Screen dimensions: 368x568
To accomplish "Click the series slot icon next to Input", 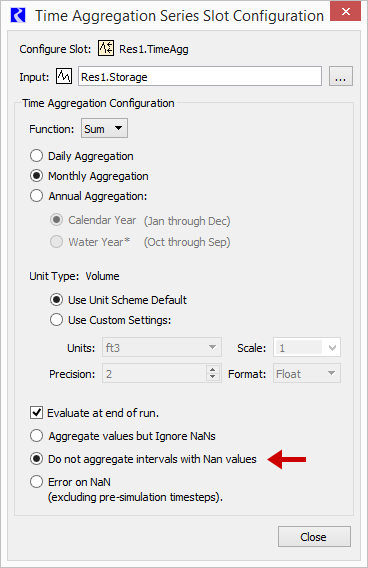I will (64, 76).
